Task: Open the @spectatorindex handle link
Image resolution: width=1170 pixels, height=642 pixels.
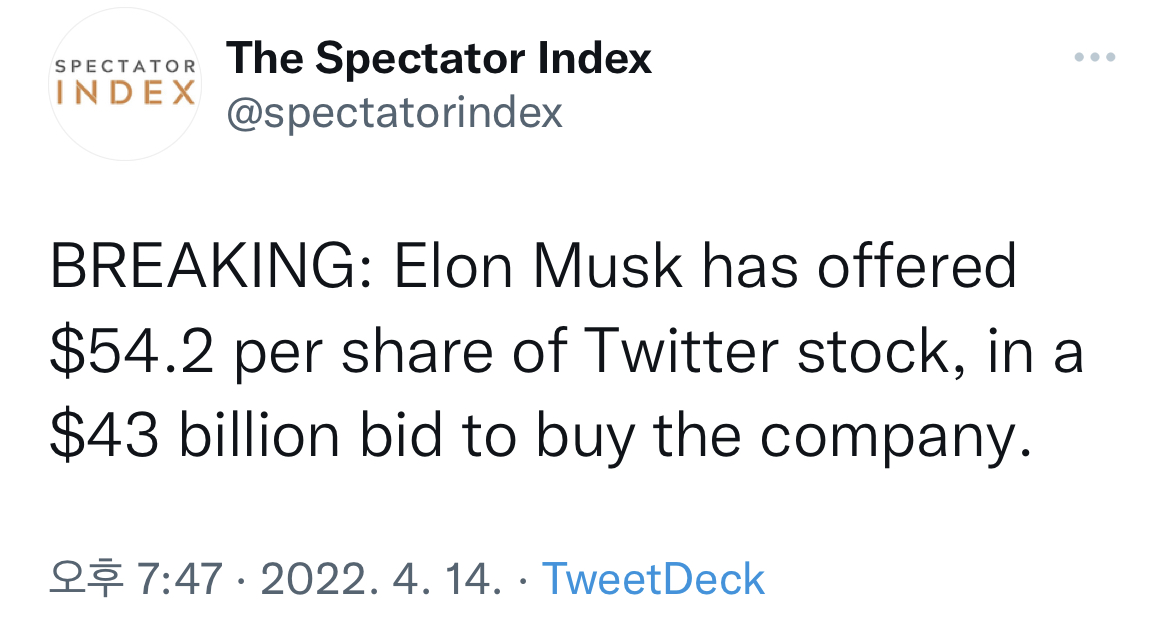Action: [x=394, y=113]
